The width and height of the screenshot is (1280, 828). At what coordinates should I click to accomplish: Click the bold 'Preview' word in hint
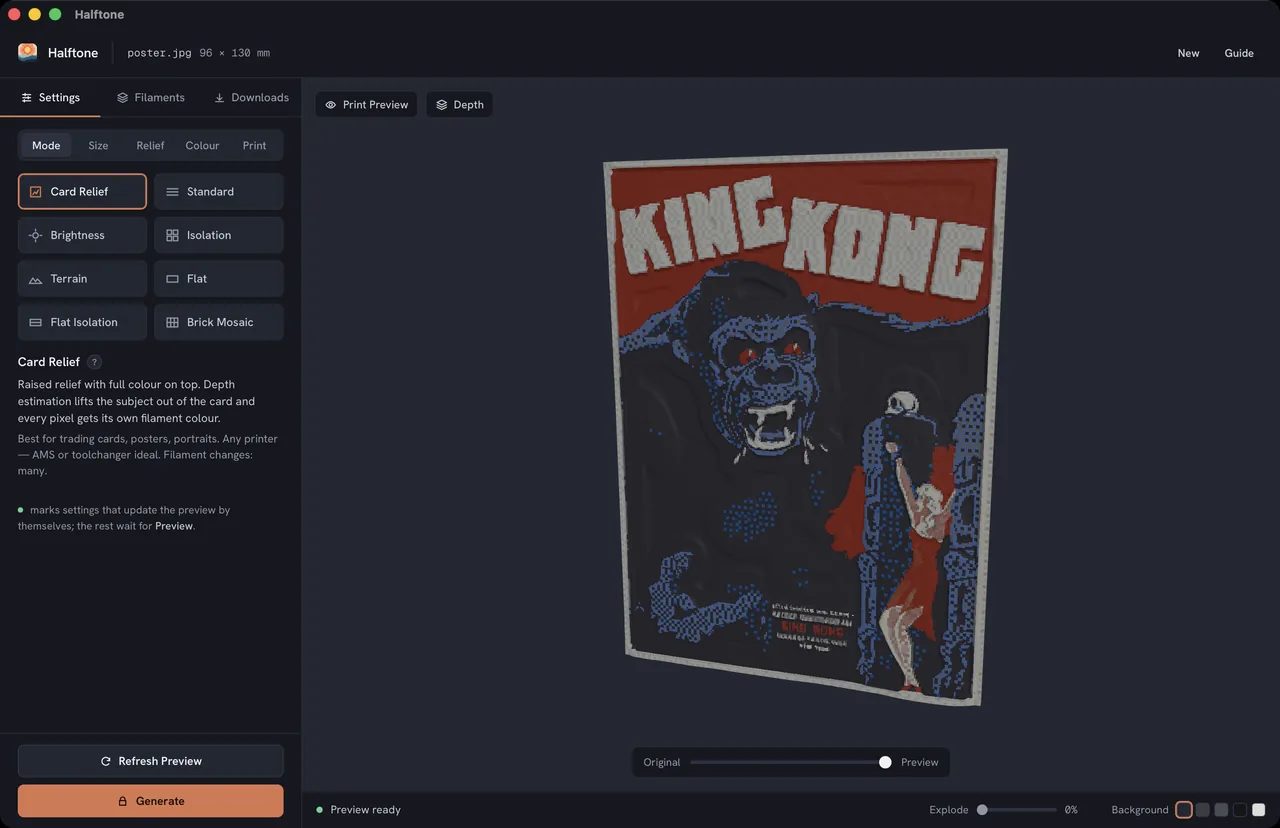[173, 526]
